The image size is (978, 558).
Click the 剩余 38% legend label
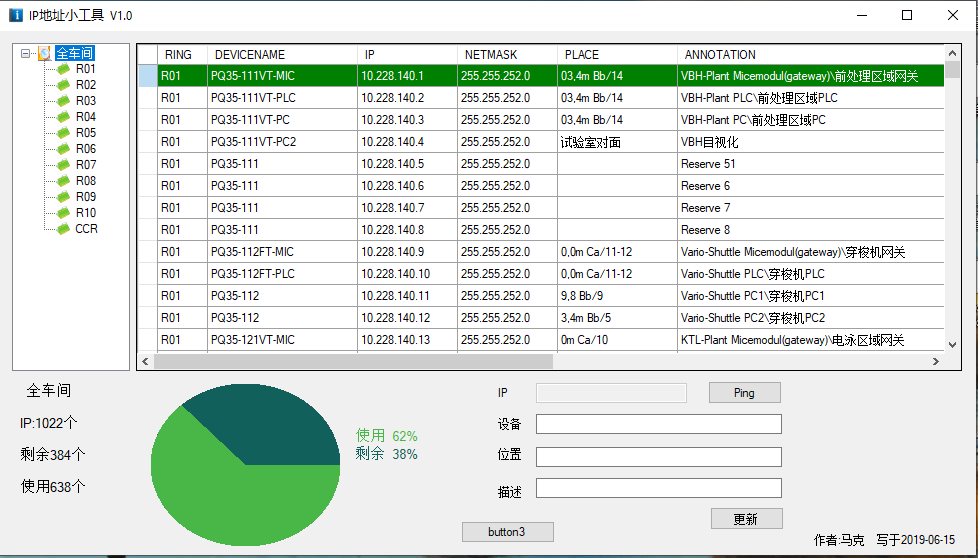387,454
